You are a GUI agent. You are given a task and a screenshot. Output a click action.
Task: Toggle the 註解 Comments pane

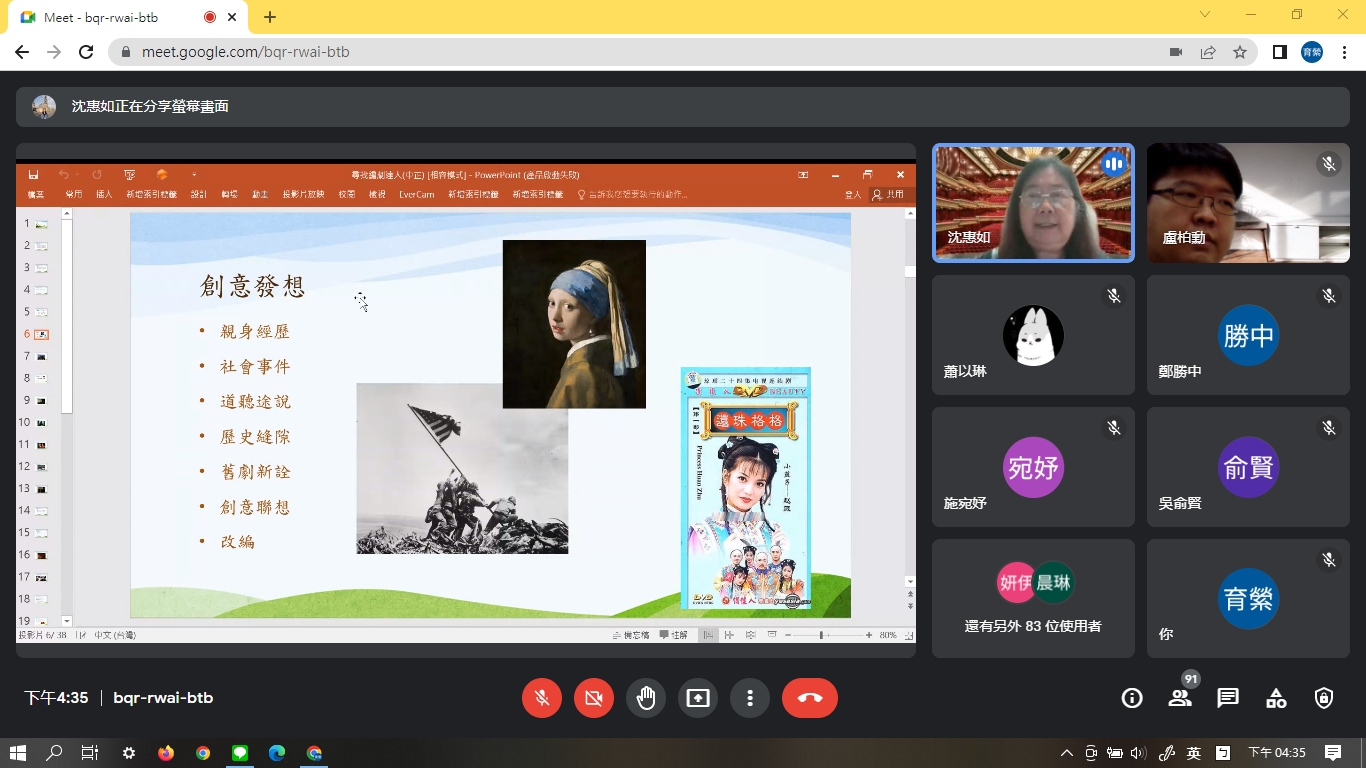(674, 635)
